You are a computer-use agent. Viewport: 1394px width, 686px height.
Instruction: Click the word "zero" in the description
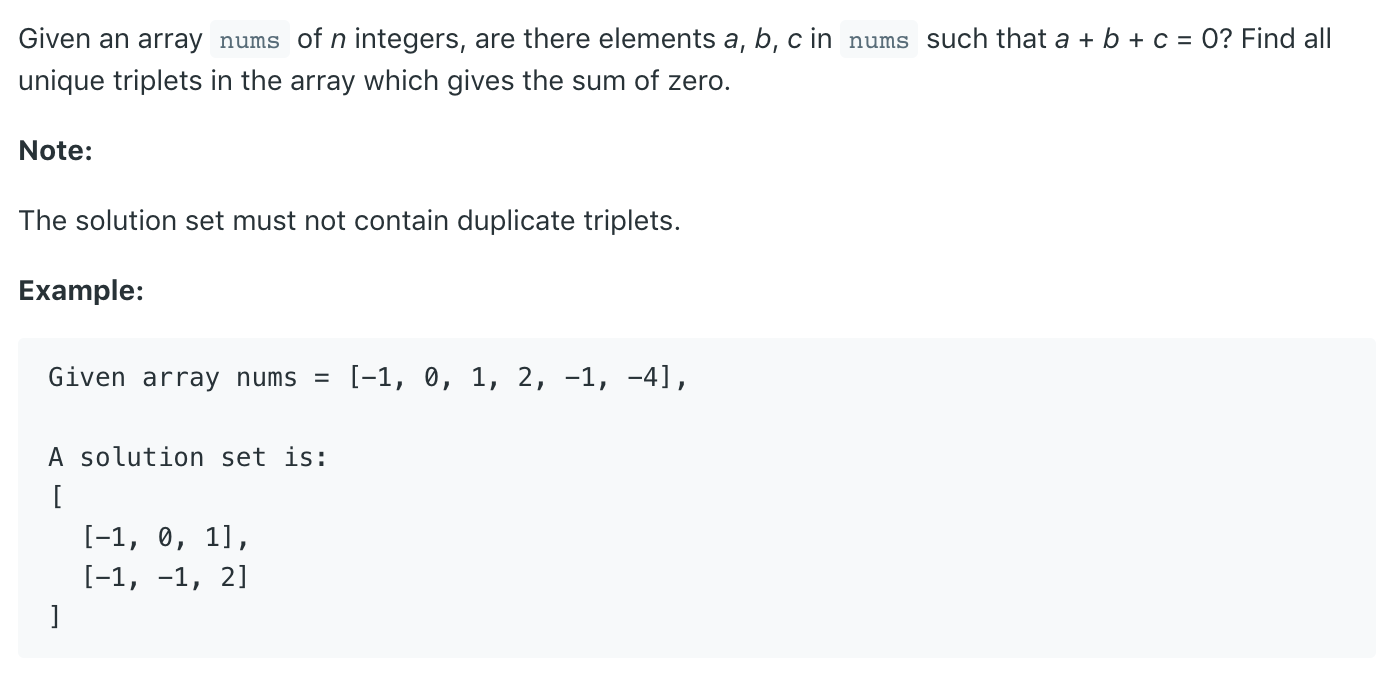pos(699,81)
